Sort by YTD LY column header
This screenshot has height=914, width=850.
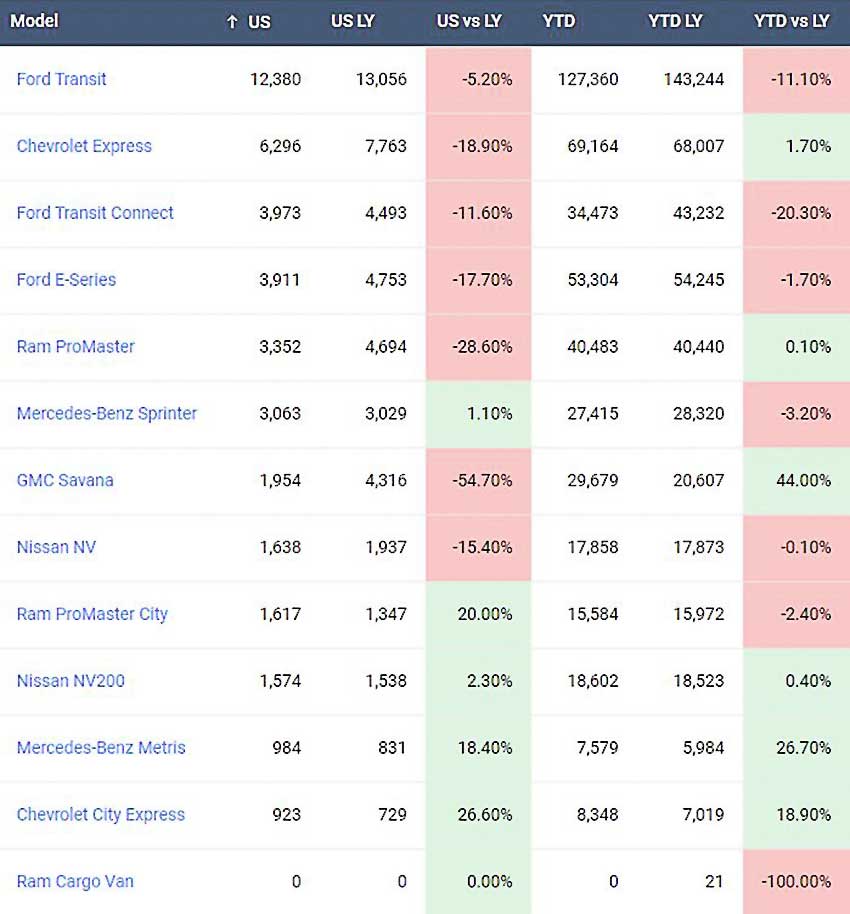[675, 22]
